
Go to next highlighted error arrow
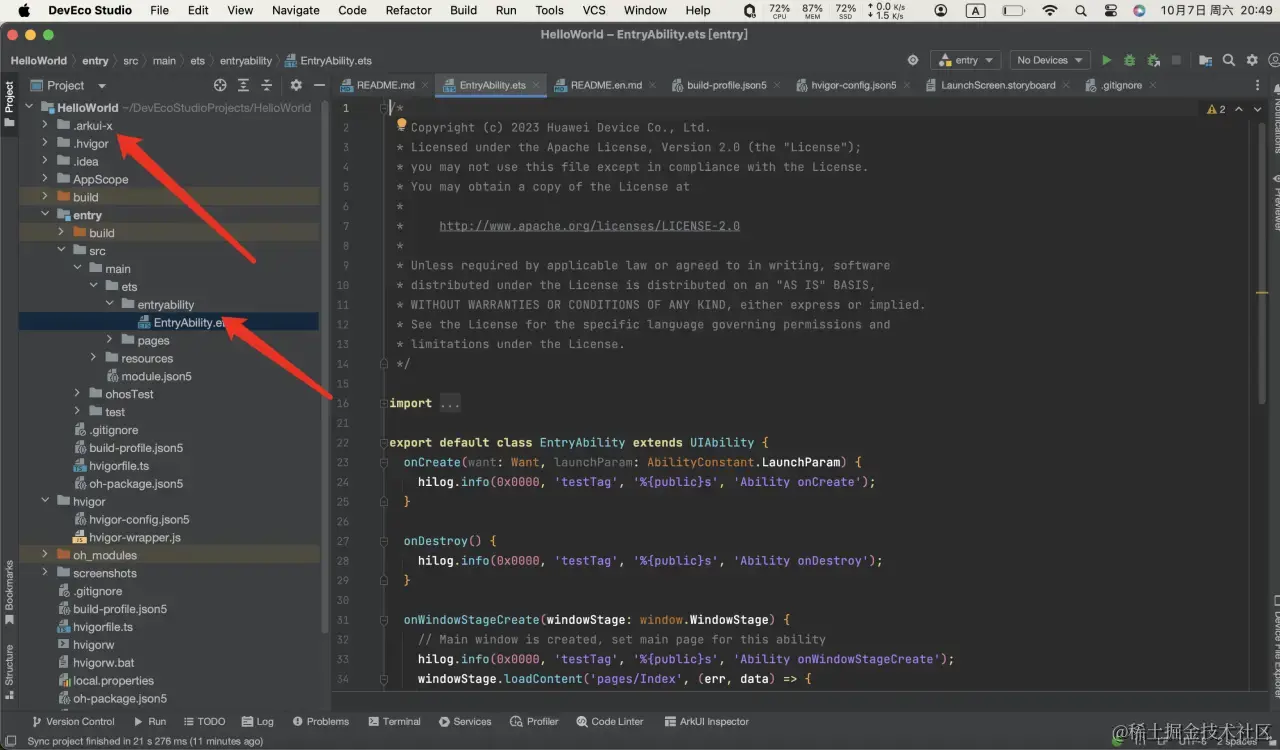click(1256, 109)
